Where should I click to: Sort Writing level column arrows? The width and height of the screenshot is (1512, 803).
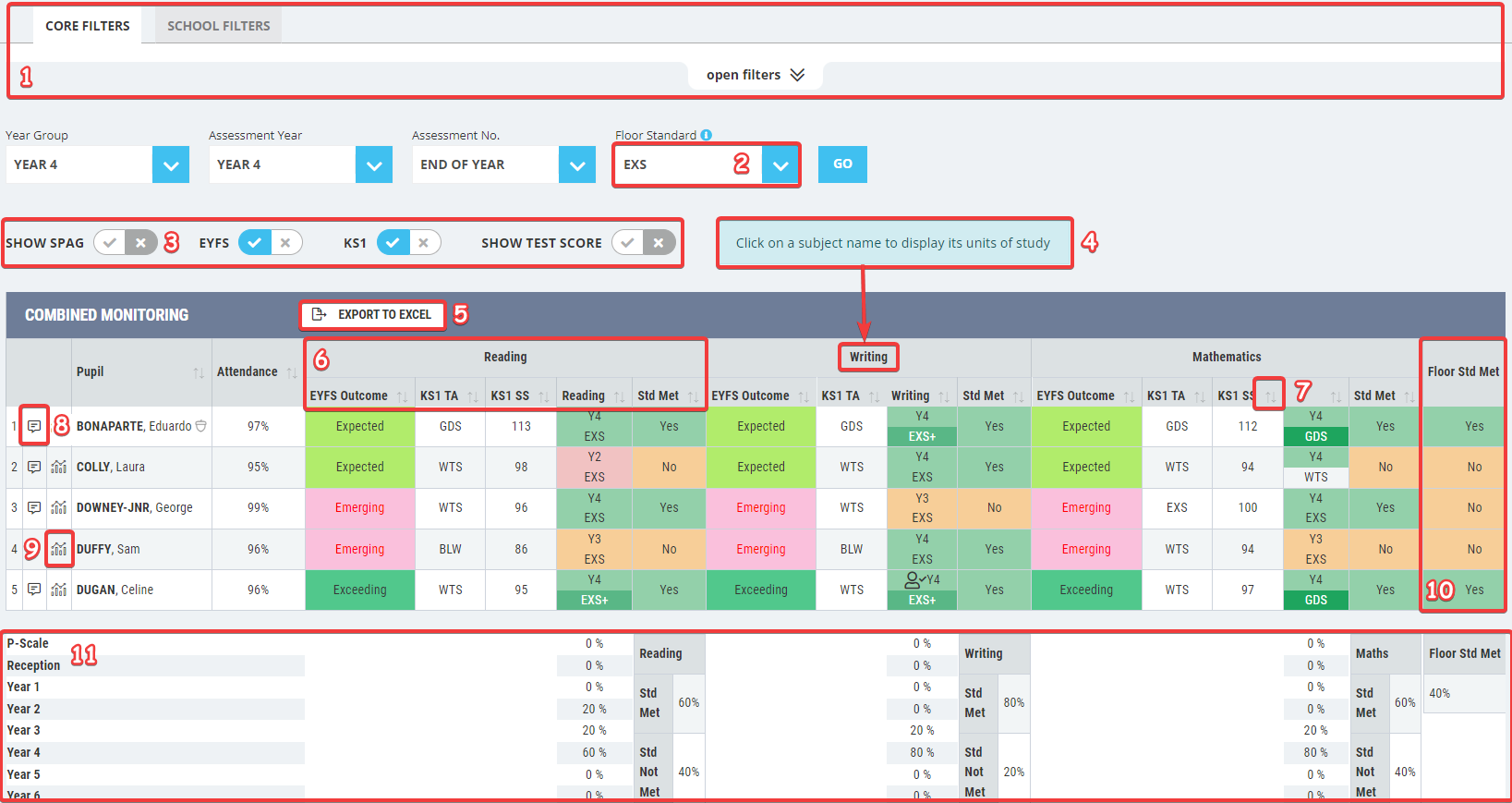coord(944,396)
